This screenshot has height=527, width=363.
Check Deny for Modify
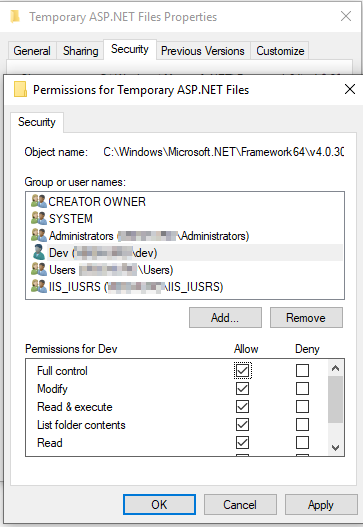(302, 389)
